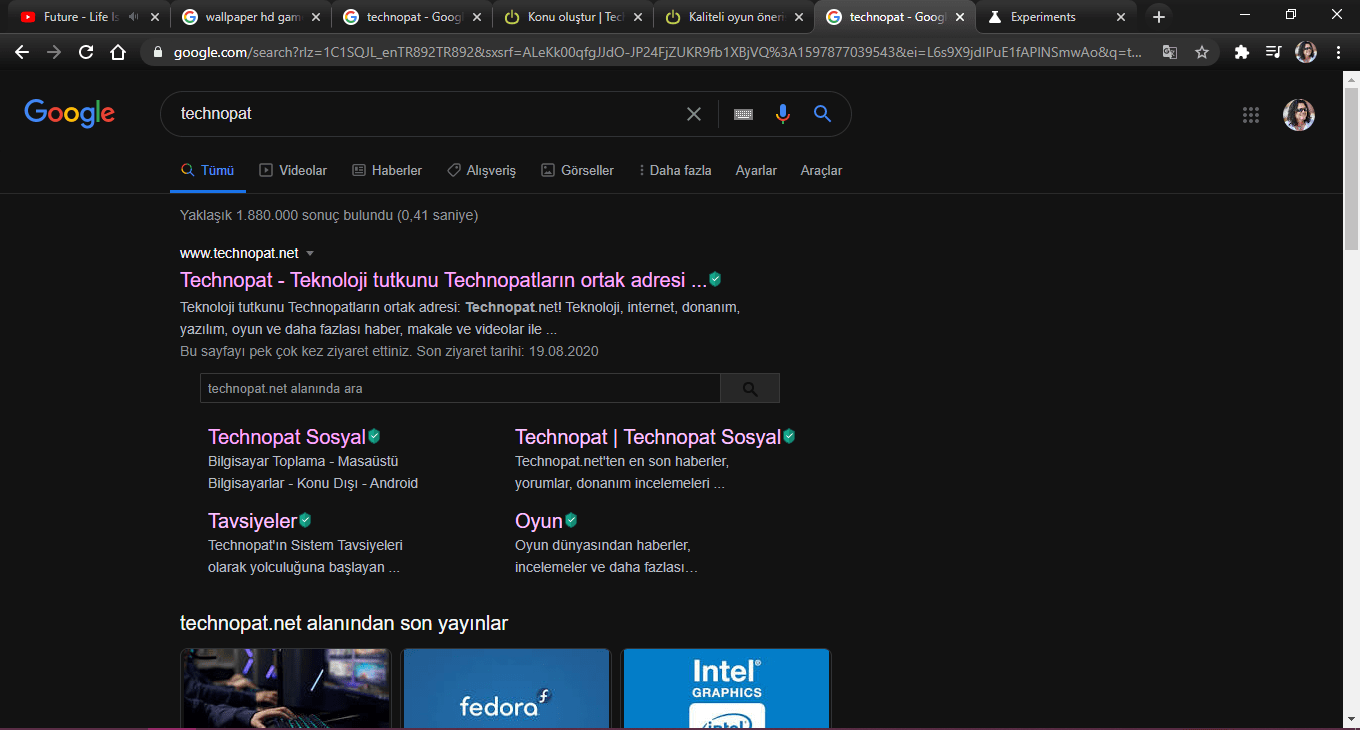Open the Google apps grid
Screen dimensions: 1360x730
1251,115
